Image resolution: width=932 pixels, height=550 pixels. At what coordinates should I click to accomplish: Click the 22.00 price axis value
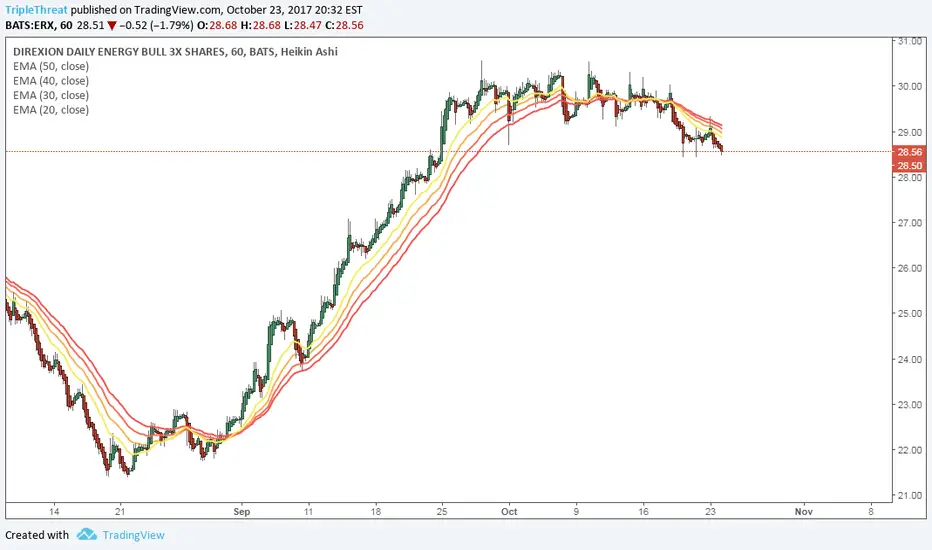pyautogui.click(x=910, y=450)
